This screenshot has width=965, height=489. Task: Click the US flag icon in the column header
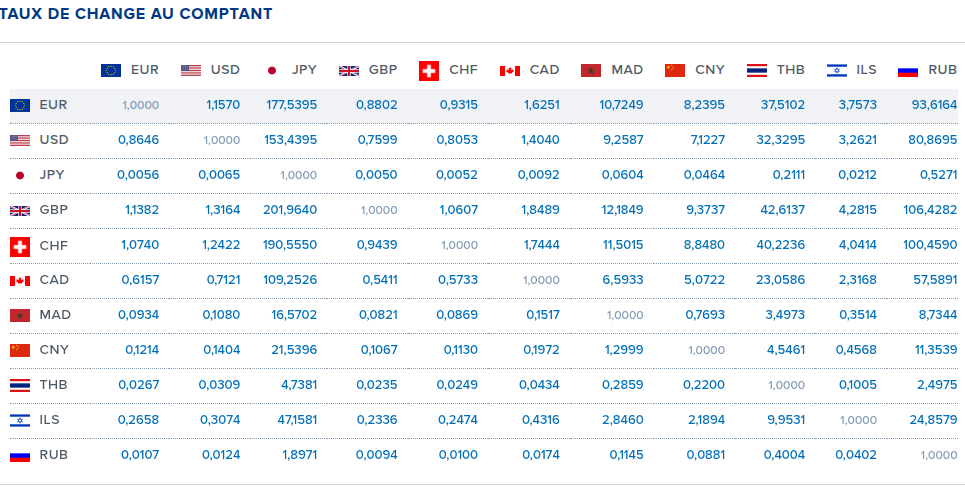(x=191, y=70)
